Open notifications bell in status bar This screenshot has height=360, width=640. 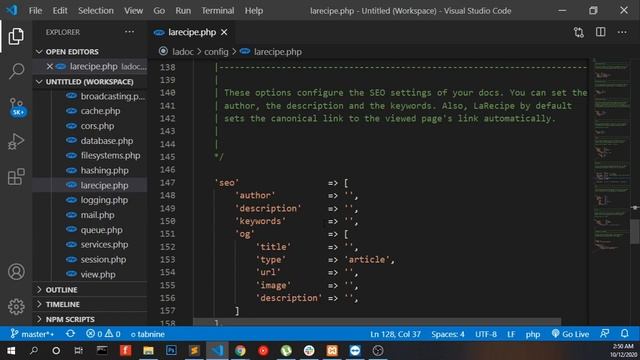[624, 333]
